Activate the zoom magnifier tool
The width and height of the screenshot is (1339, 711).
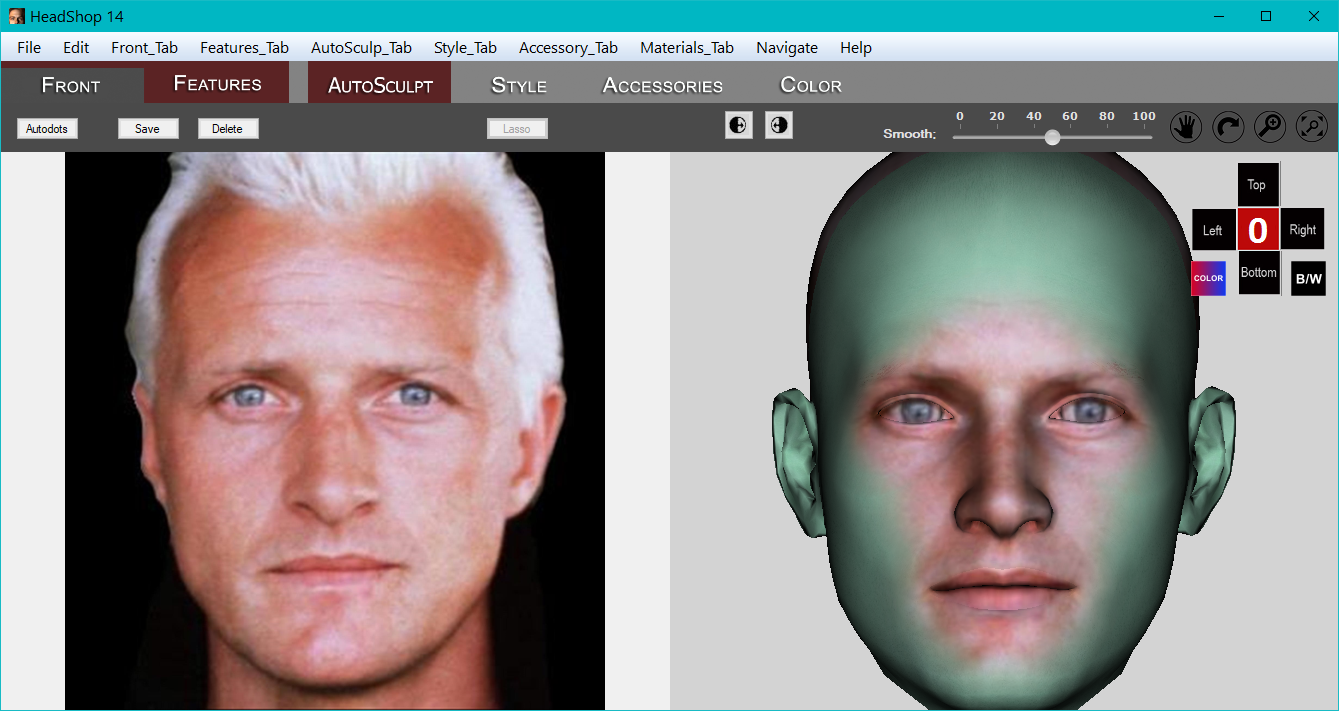pos(1270,126)
